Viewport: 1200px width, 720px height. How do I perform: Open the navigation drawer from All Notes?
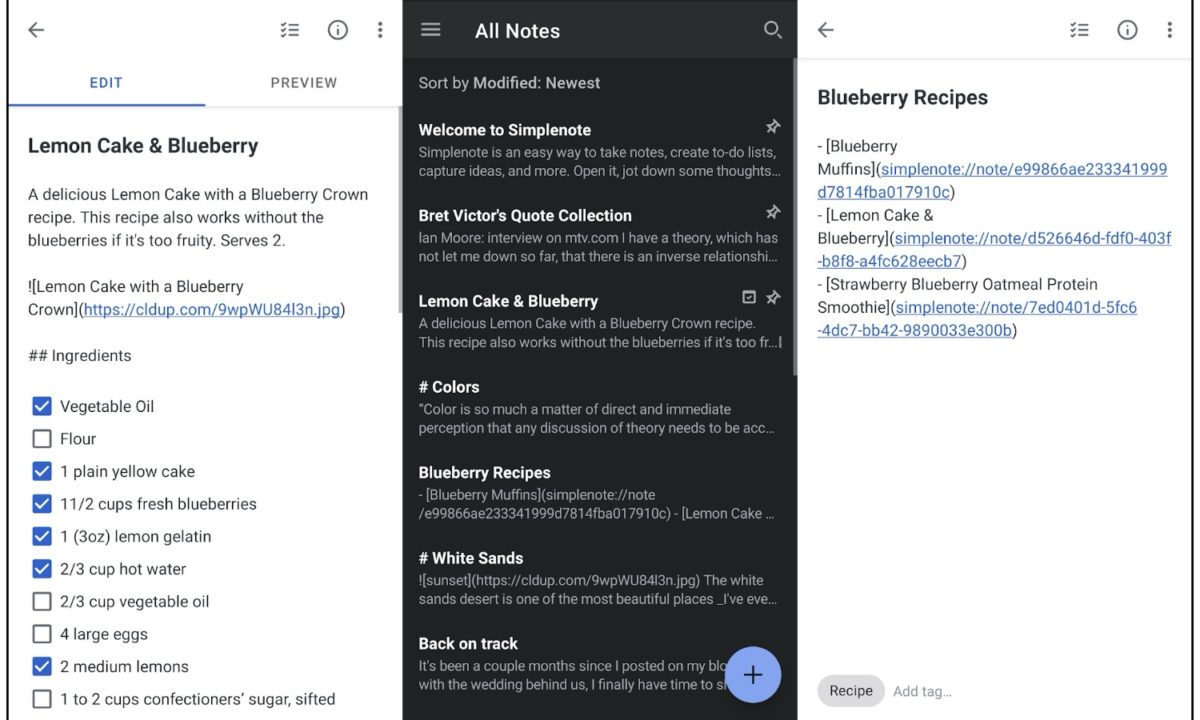point(431,30)
